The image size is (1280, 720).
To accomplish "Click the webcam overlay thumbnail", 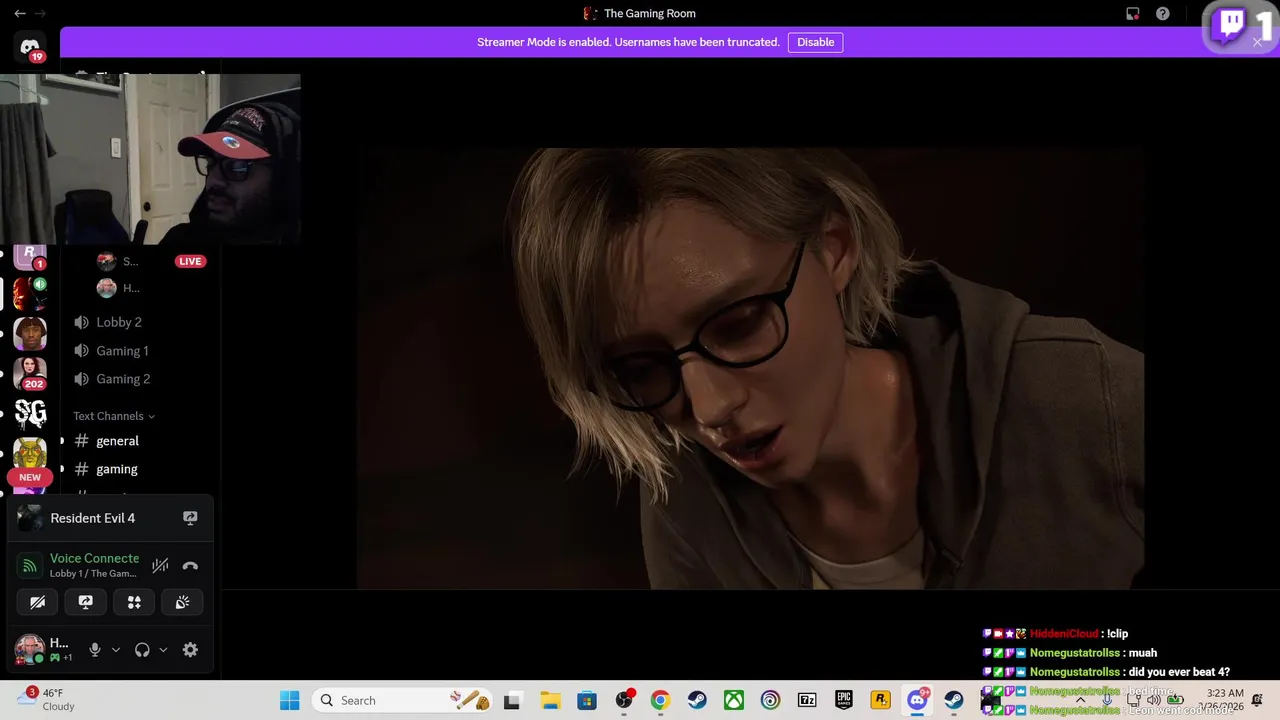I will 150,159.
